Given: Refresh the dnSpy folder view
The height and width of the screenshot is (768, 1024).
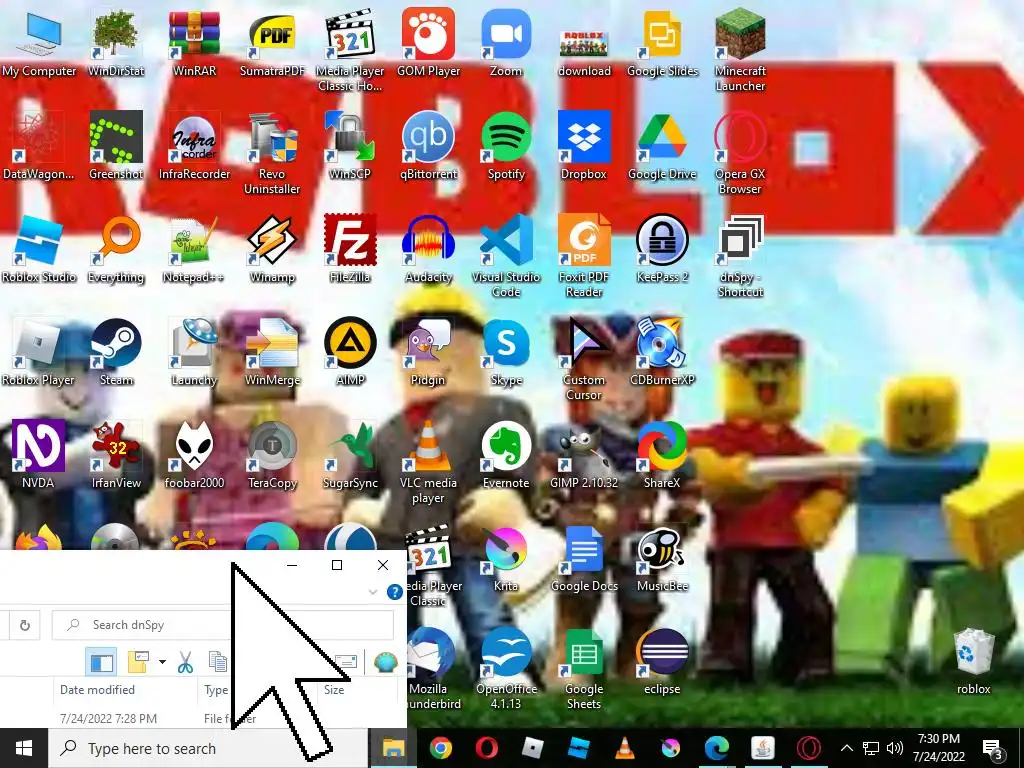Looking at the screenshot, I should click(24, 625).
